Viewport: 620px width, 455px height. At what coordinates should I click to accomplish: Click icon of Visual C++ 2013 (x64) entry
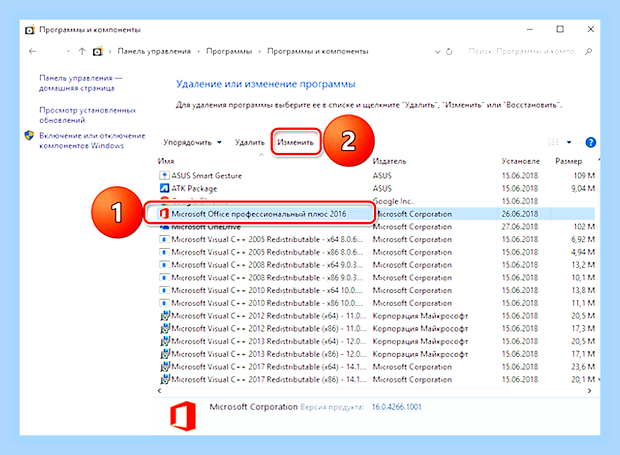point(165,341)
